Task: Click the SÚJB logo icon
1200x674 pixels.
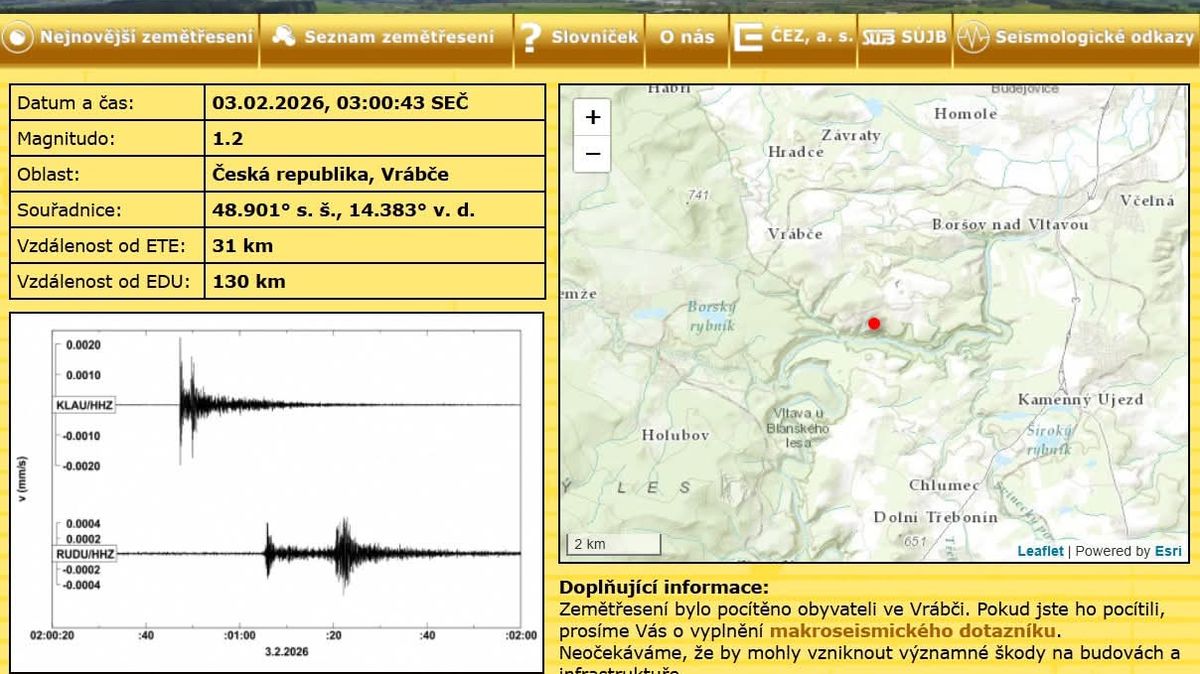Action: click(x=878, y=38)
